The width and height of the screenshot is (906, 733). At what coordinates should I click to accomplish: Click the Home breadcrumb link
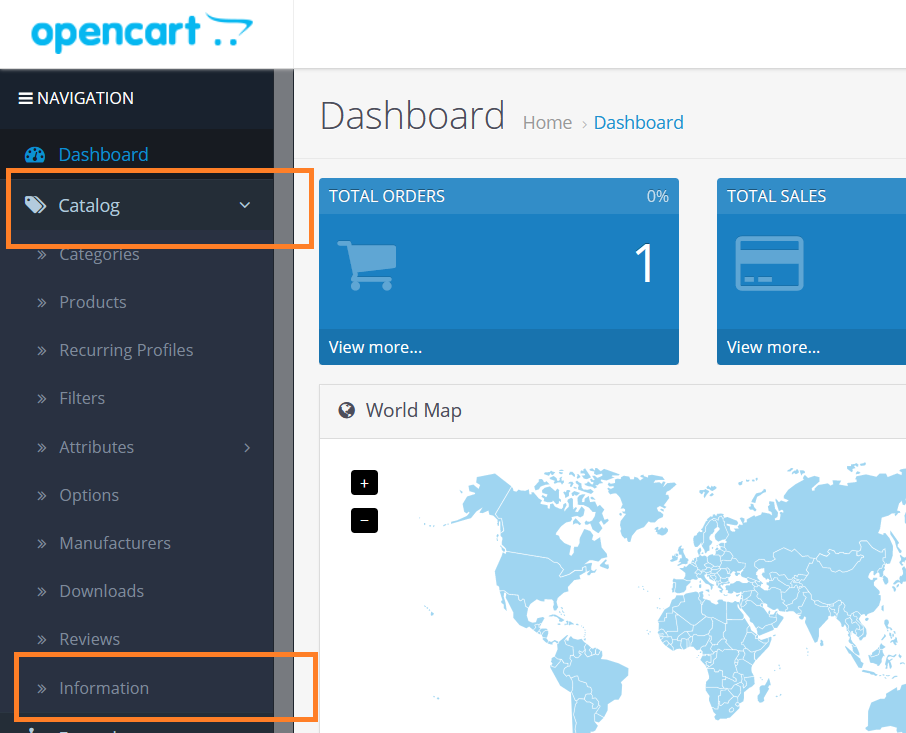click(x=547, y=122)
